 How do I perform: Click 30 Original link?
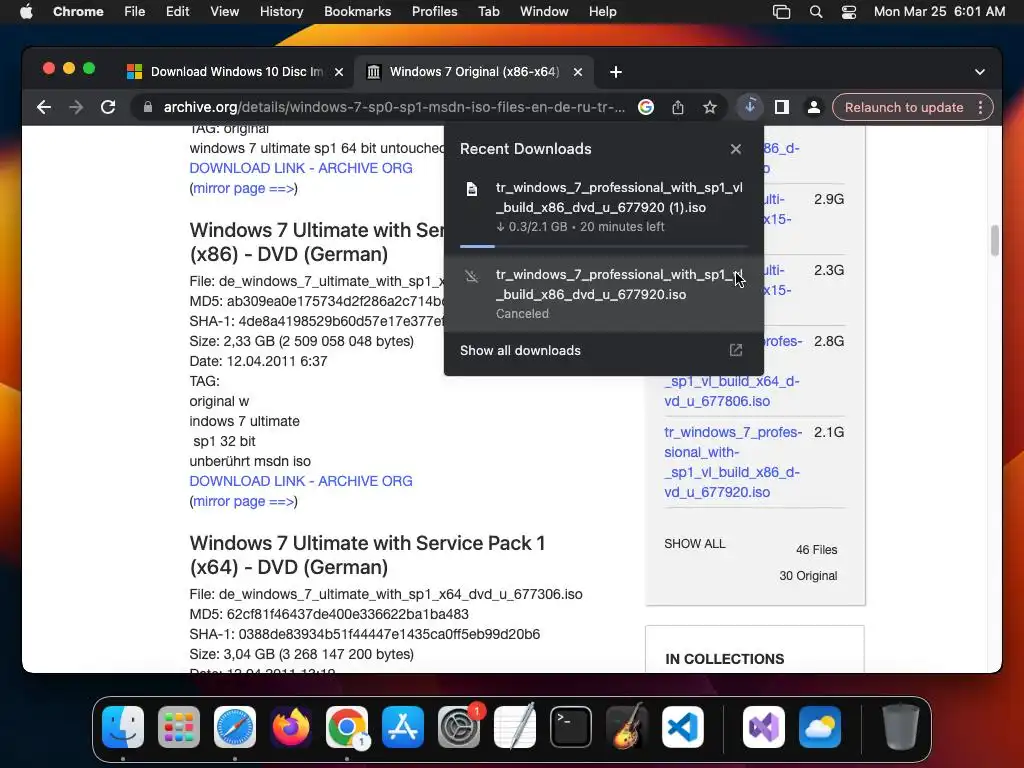pos(808,575)
